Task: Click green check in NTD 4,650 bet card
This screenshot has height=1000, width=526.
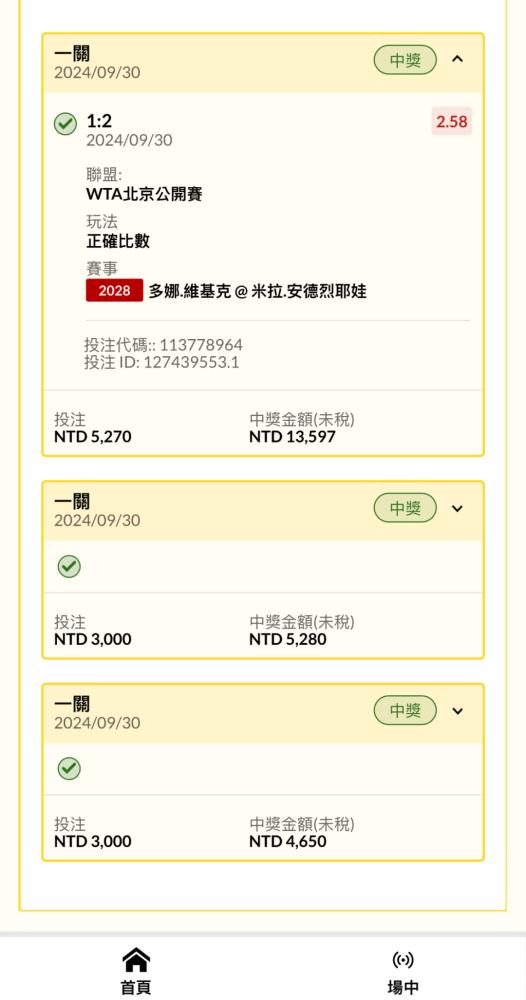Action: coord(69,768)
